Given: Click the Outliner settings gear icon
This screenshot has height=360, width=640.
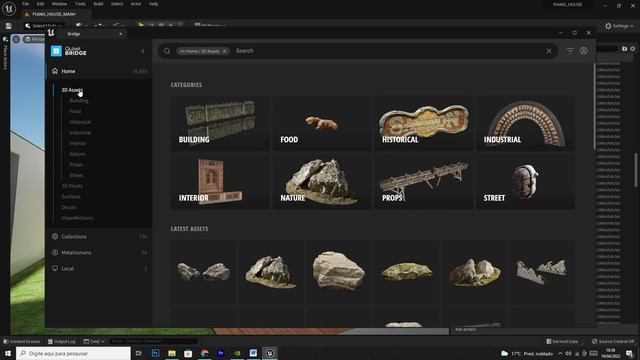Looking at the screenshot, I should point(633,49).
